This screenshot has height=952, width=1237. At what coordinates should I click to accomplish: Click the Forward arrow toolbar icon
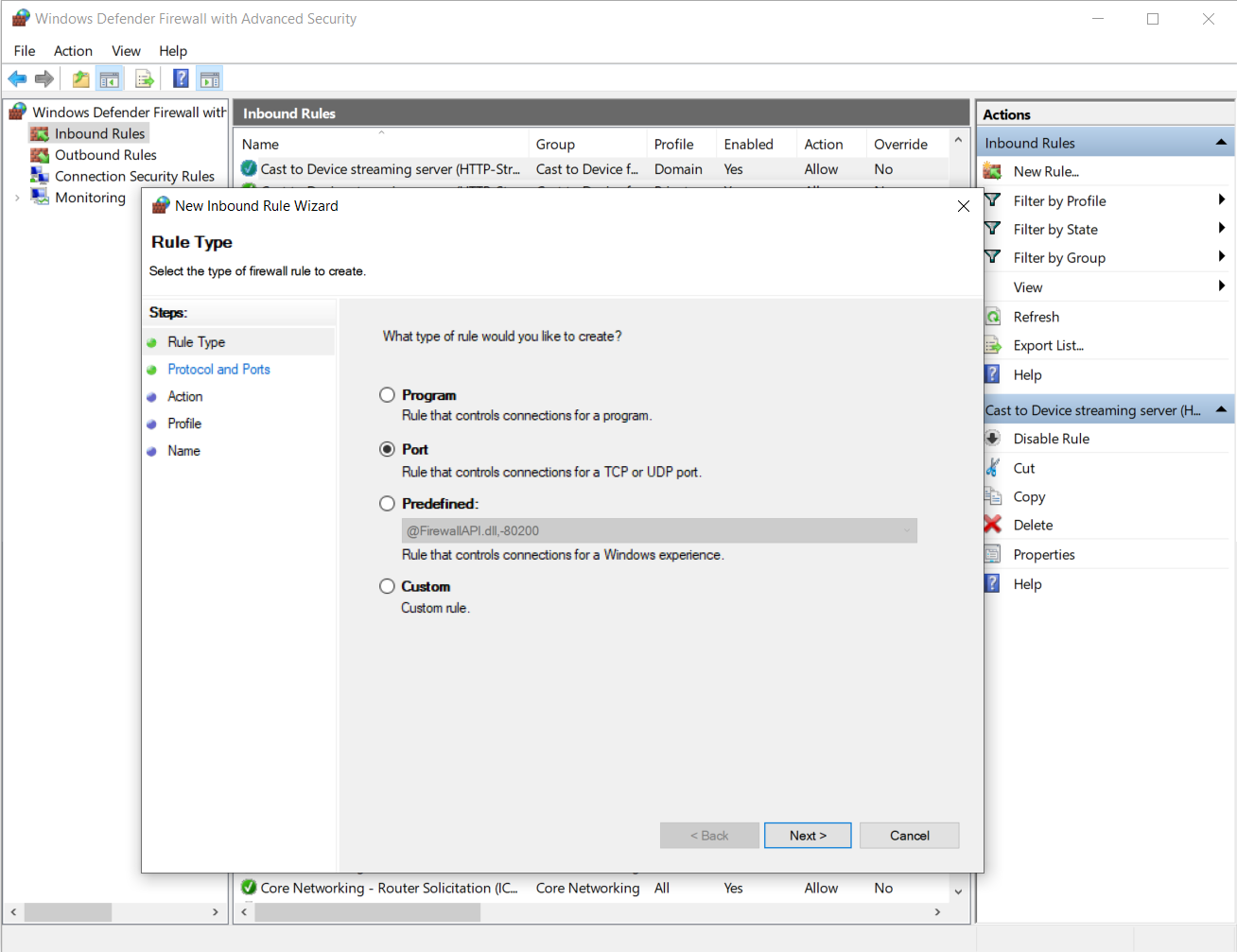click(x=44, y=79)
